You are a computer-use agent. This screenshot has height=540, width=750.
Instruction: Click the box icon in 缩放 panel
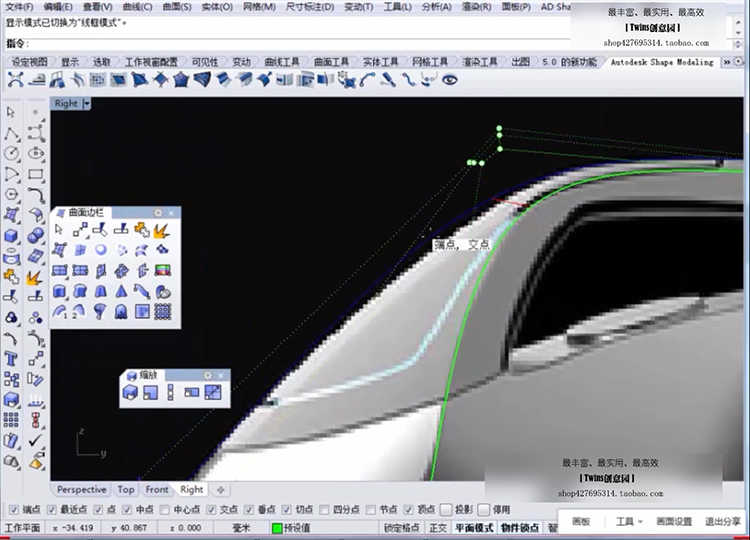(x=130, y=393)
